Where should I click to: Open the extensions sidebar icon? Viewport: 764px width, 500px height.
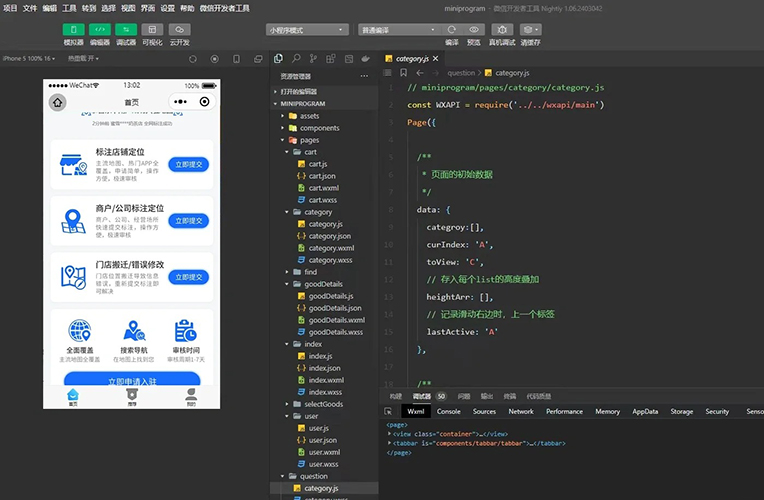click(x=330, y=58)
